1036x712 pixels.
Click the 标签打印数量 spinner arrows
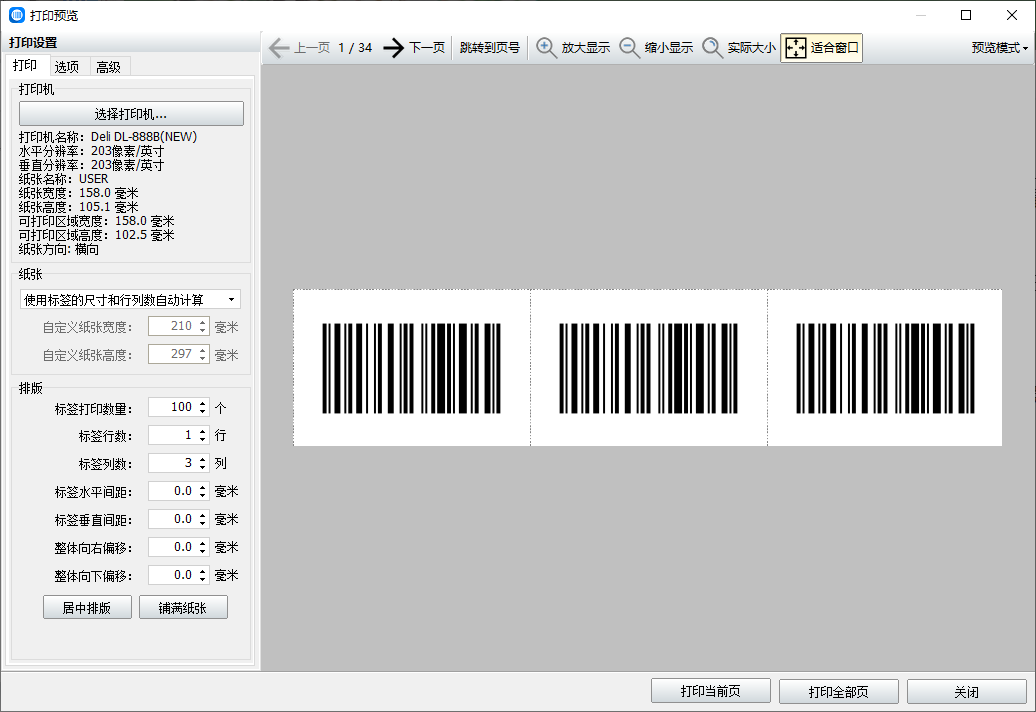pyautogui.click(x=203, y=407)
